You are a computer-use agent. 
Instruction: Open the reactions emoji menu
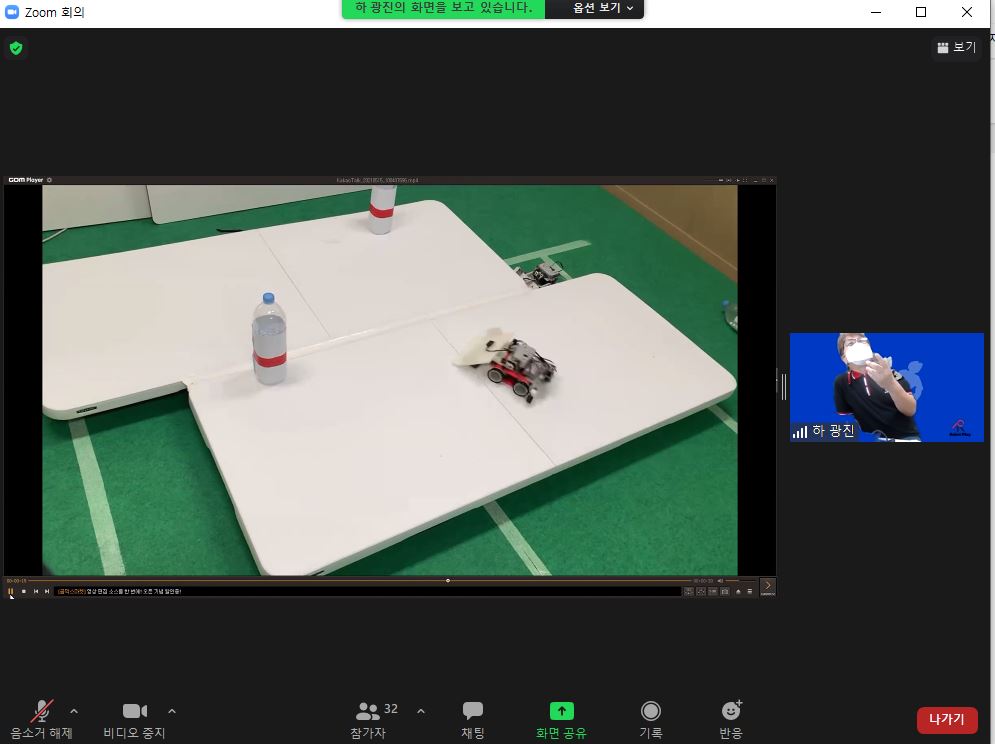coord(731,711)
